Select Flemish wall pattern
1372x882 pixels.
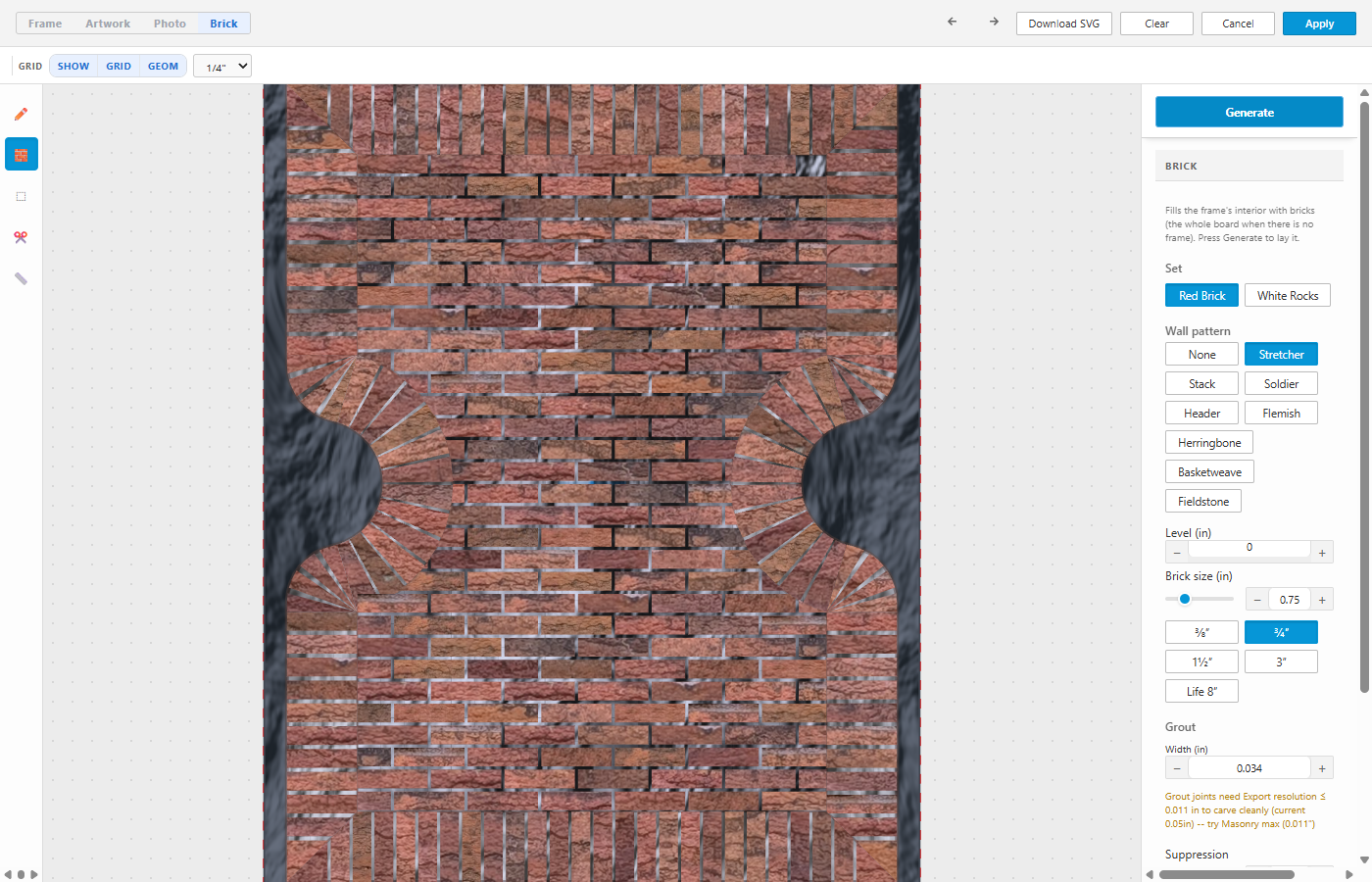pyautogui.click(x=1281, y=413)
